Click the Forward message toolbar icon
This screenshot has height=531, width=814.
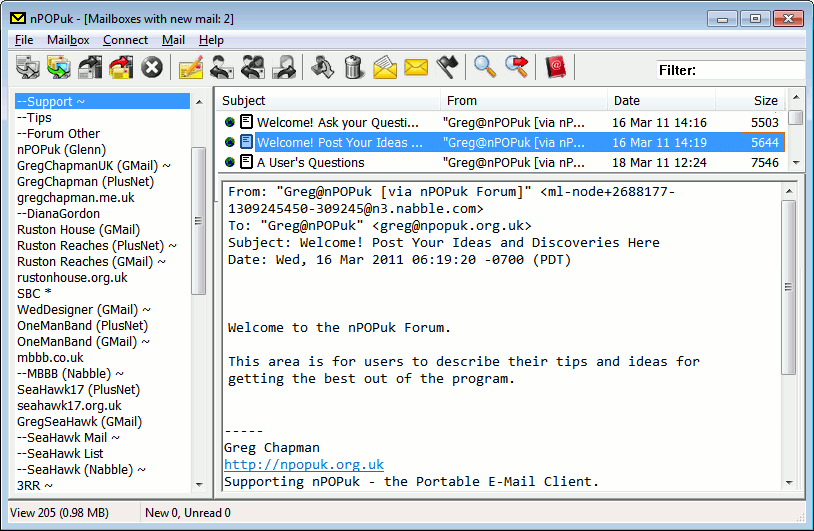(x=284, y=67)
